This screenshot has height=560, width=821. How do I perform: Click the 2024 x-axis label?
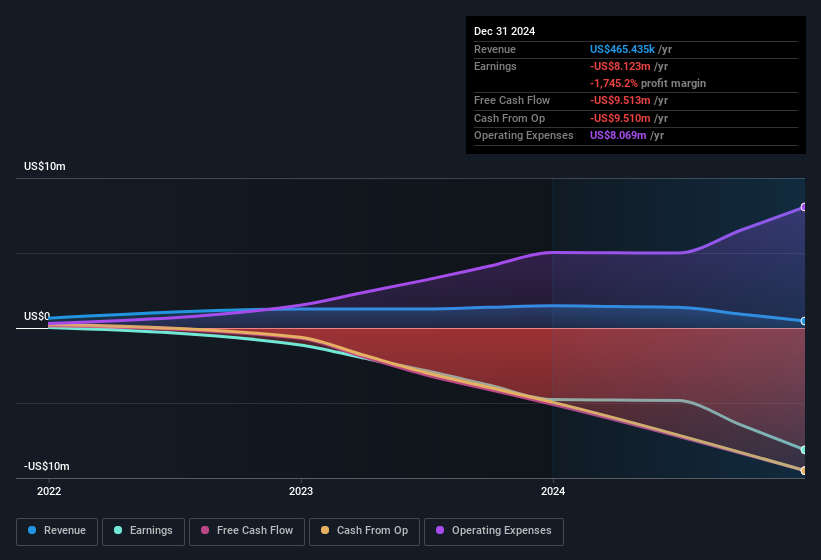click(553, 491)
